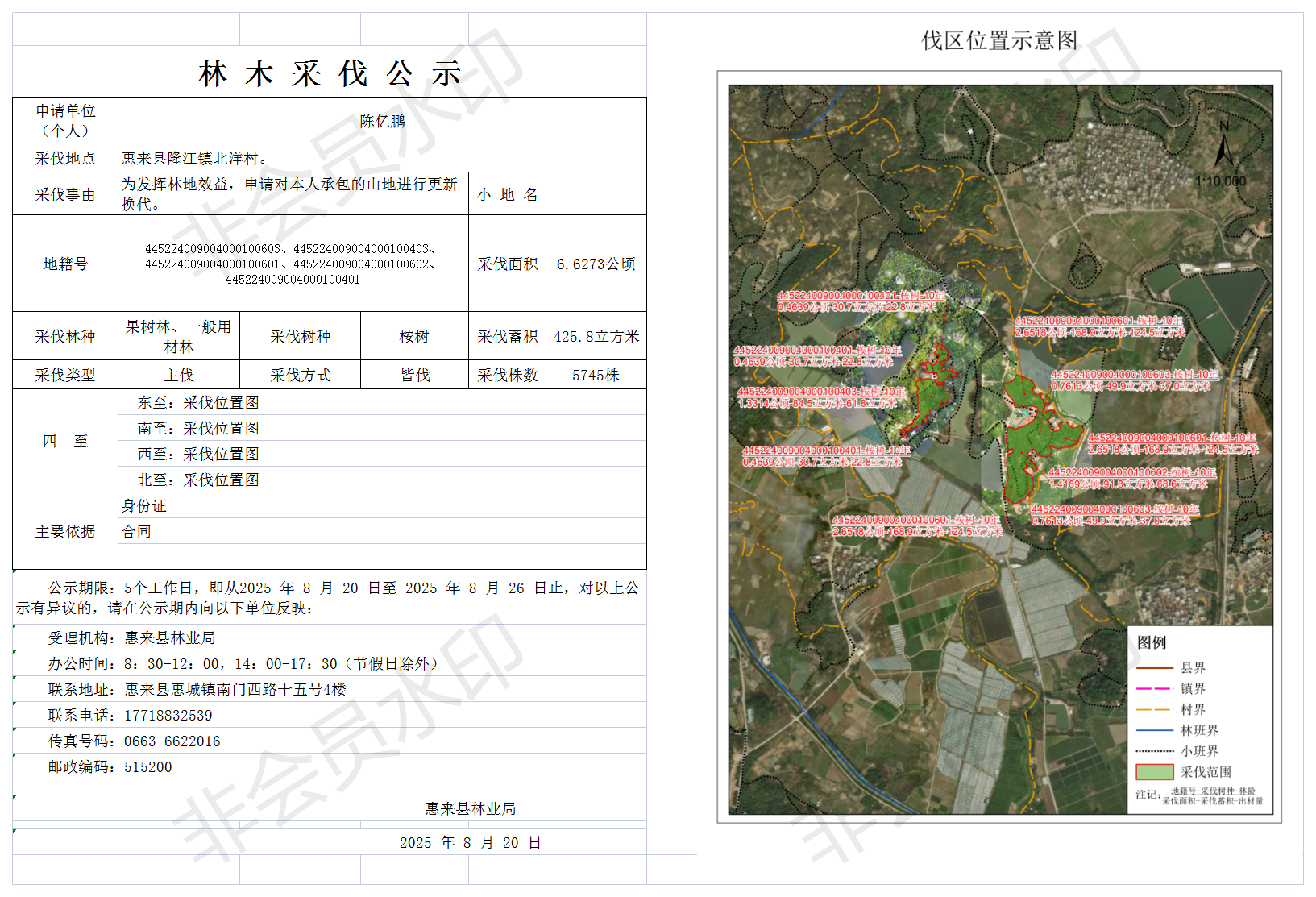Click the magenta dashed town boundary symbol
The height and width of the screenshot is (897, 1316).
1154,689
